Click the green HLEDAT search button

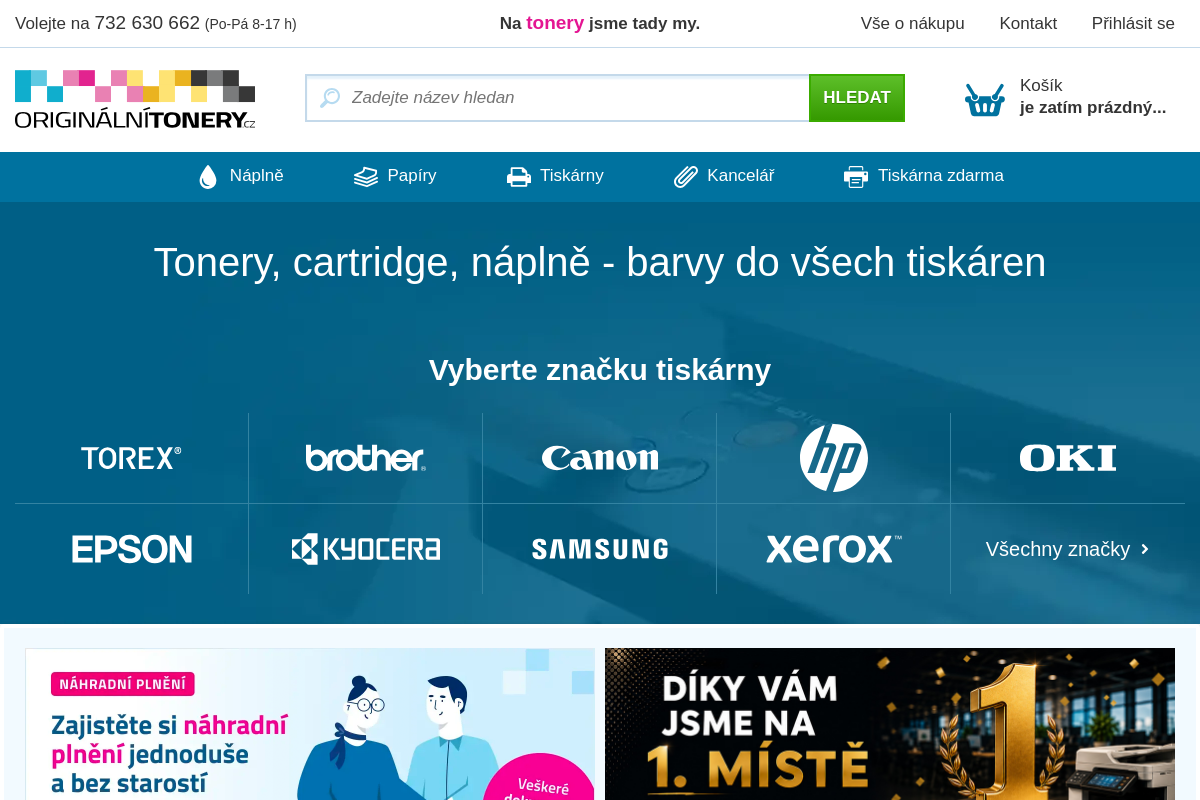(x=857, y=98)
